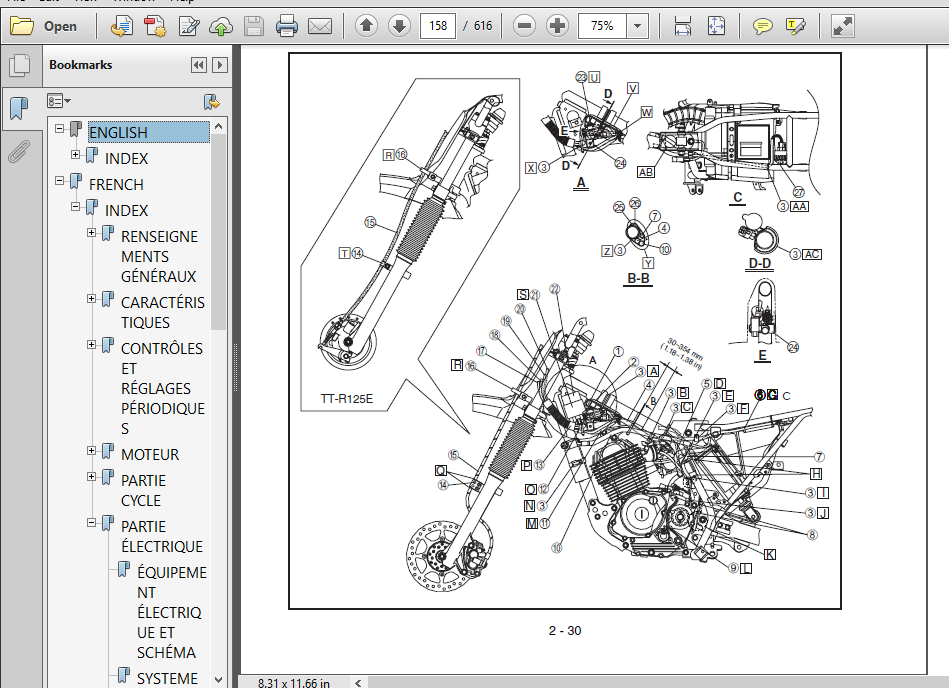This screenshot has width=949, height=688.
Task: Add a sticky note comment
Action: pyautogui.click(x=763, y=26)
